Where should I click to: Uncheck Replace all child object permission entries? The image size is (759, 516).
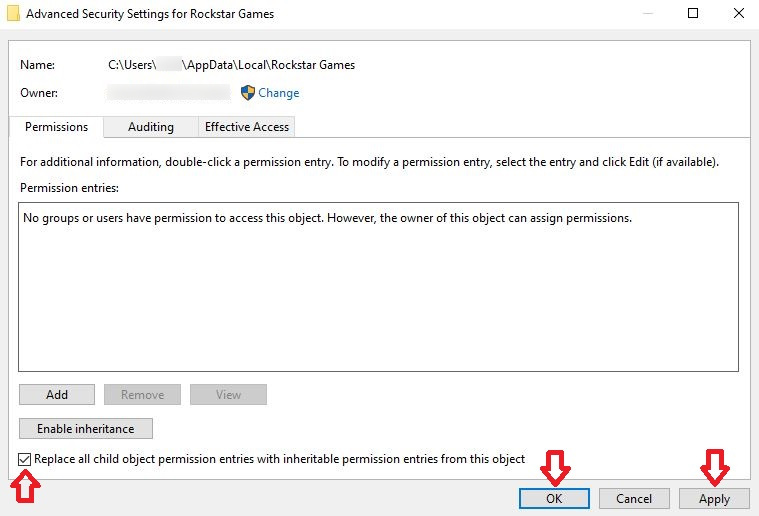pyautogui.click(x=25, y=459)
